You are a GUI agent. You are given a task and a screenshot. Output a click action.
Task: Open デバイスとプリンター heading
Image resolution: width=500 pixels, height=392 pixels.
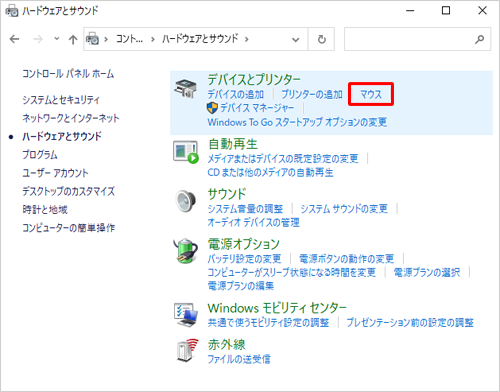(254, 80)
